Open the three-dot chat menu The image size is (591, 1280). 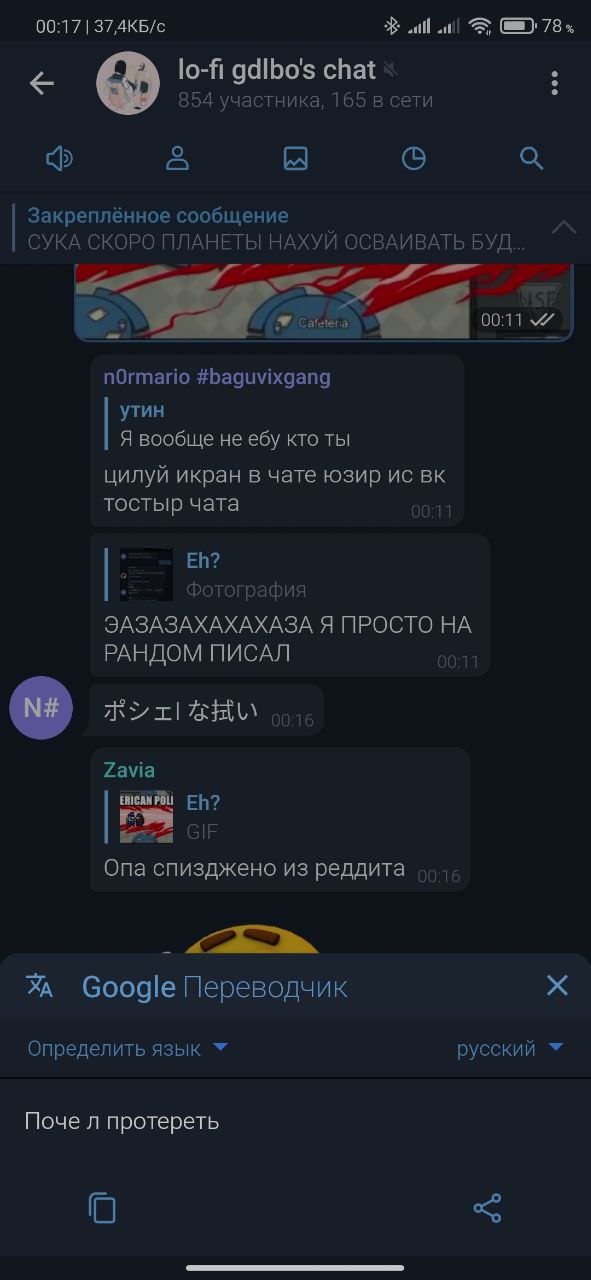[554, 83]
